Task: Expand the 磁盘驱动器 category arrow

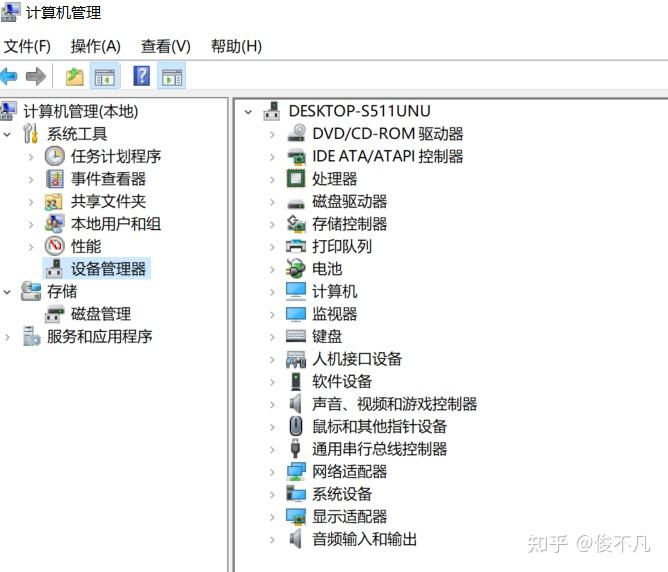Action: pos(272,202)
